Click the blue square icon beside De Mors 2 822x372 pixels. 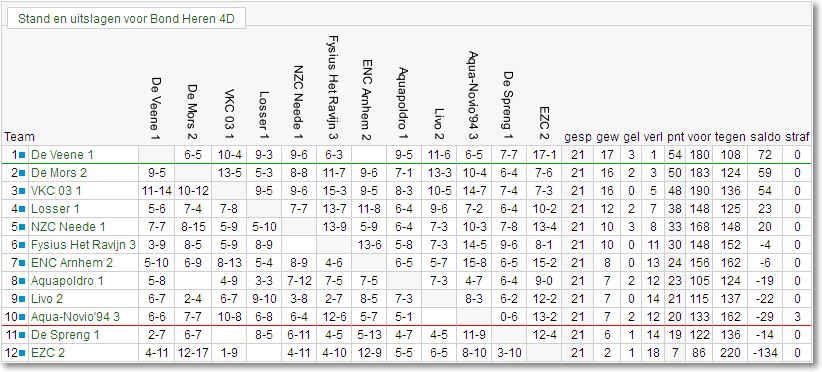(x=22, y=173)
